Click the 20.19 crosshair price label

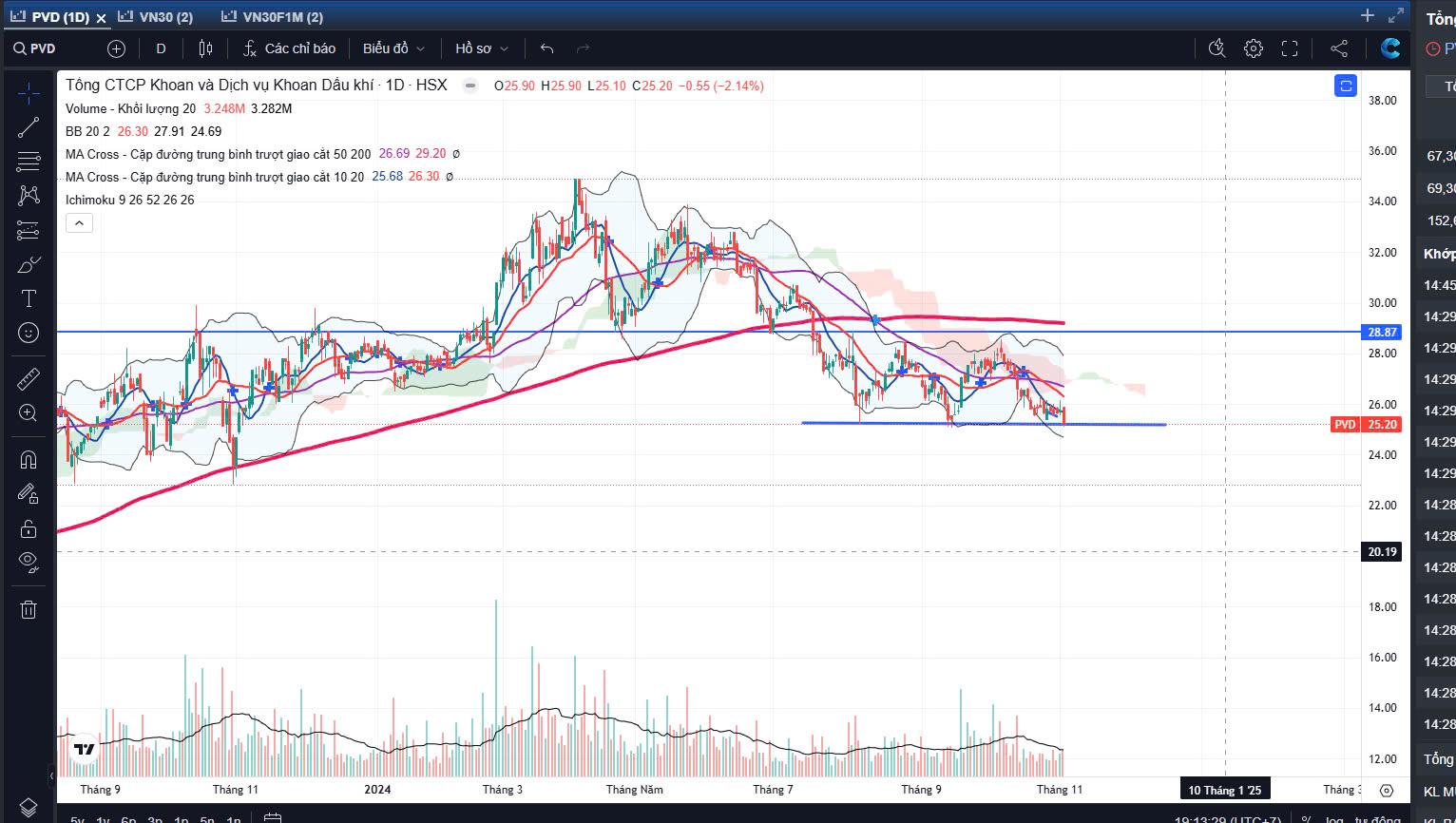[x=1382, y=552]
